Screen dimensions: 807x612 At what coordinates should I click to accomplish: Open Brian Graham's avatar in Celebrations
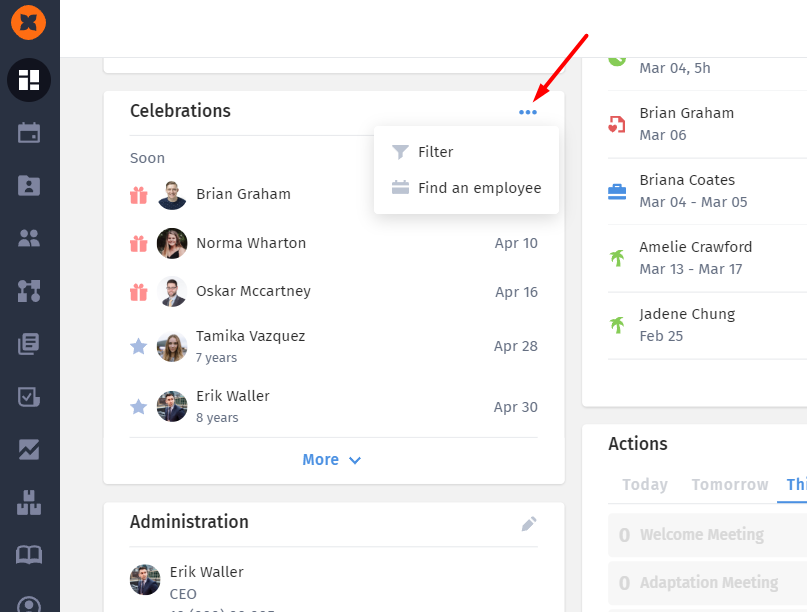pos(172,195)
